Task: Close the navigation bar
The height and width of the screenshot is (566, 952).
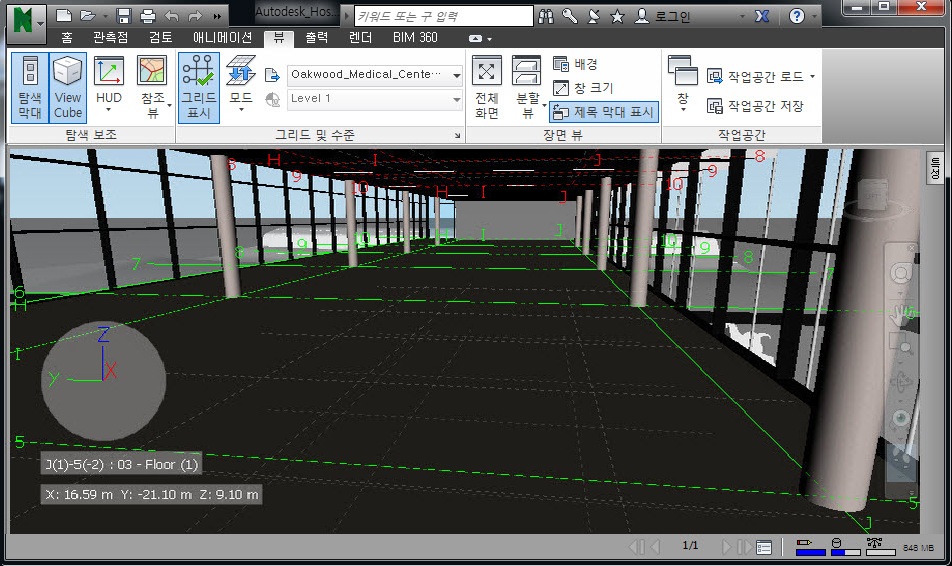Action: click(x=911, y=248)
